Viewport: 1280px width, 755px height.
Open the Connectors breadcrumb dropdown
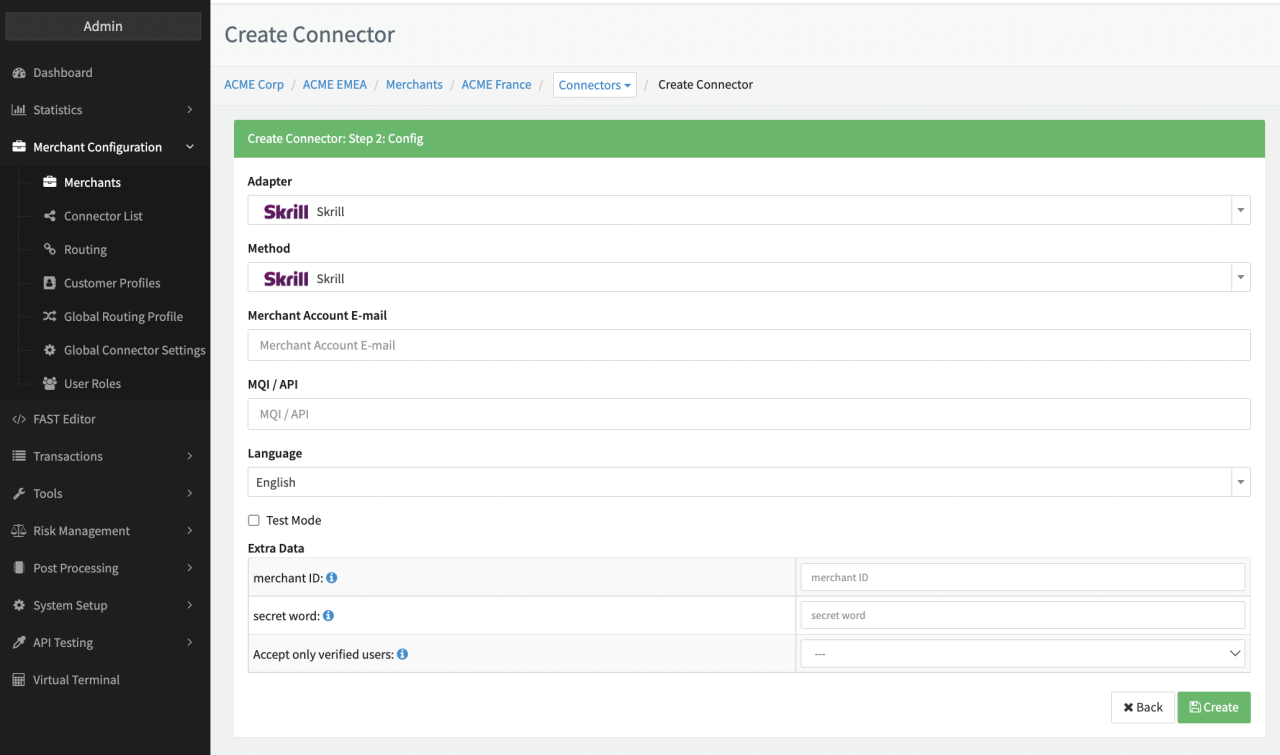tap(594, 85)
